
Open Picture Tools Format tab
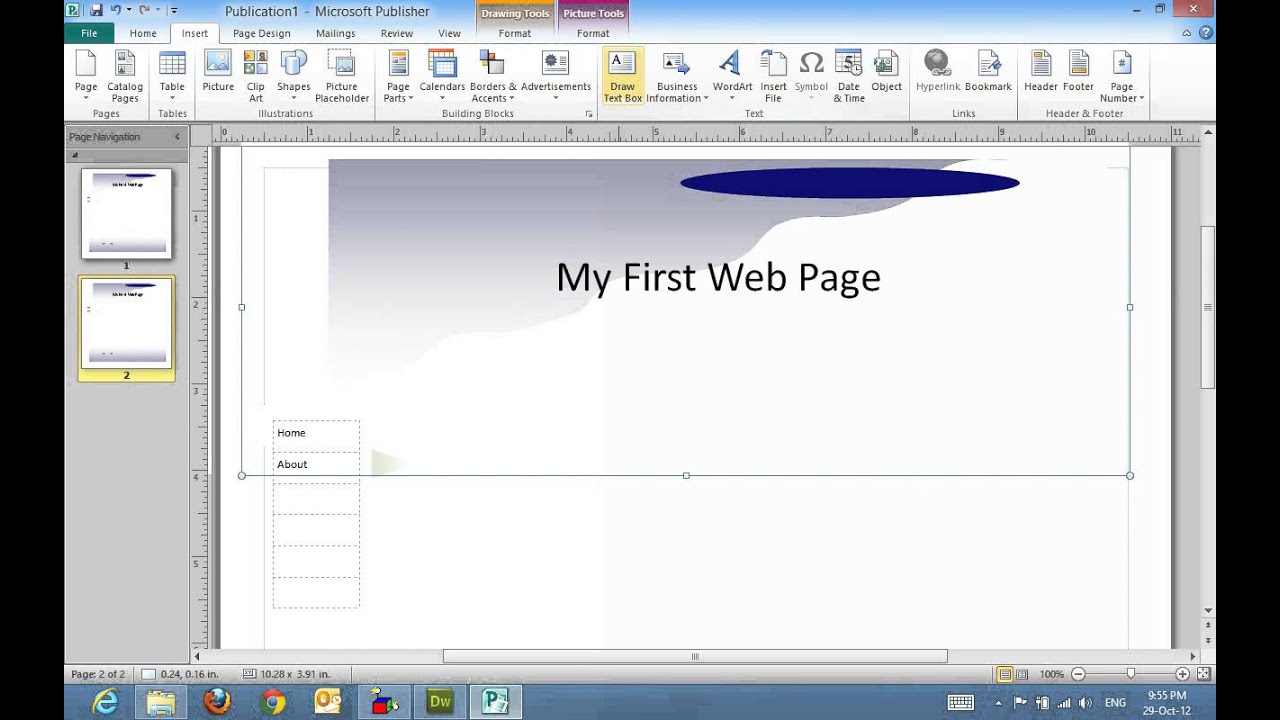(593, 33)
